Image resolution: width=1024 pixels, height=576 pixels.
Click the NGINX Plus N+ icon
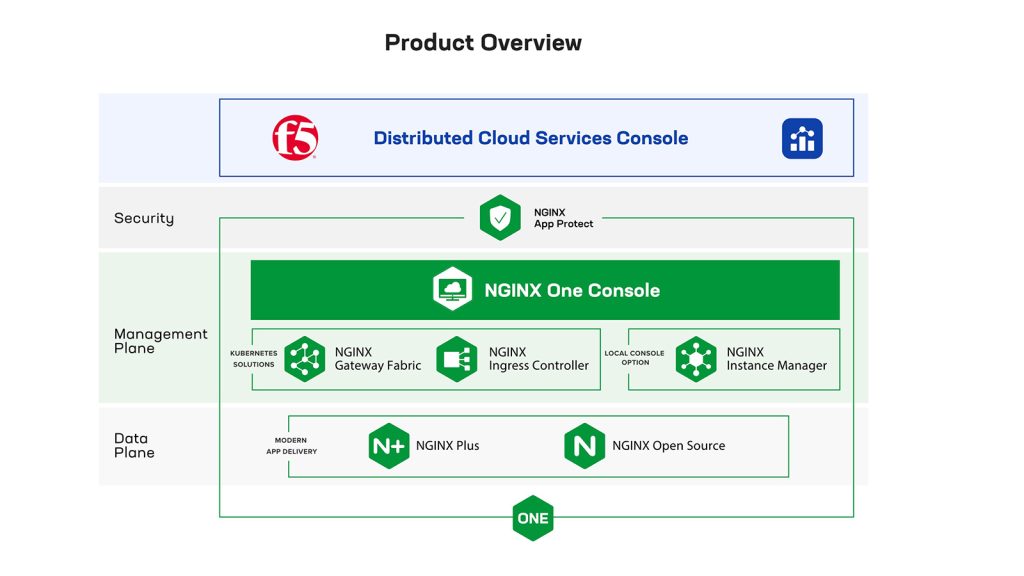click(389, 446)
